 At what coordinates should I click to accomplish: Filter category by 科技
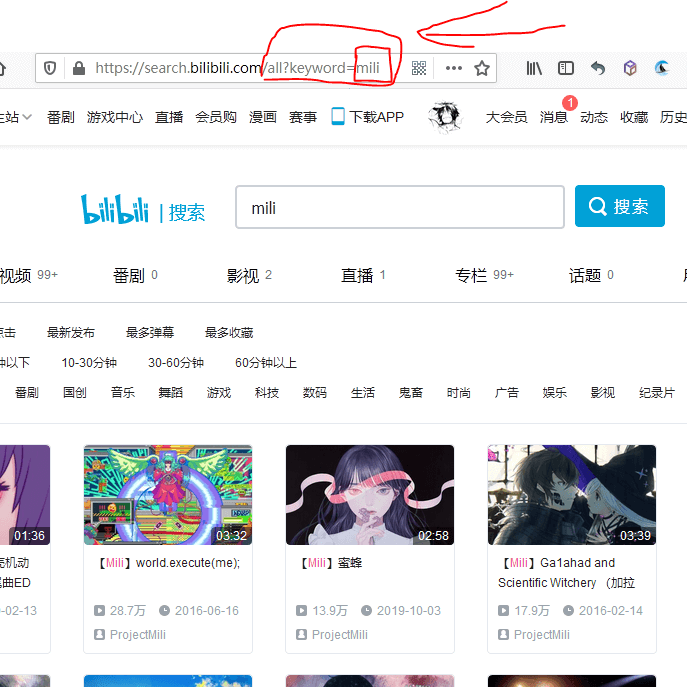pos(267,393)
